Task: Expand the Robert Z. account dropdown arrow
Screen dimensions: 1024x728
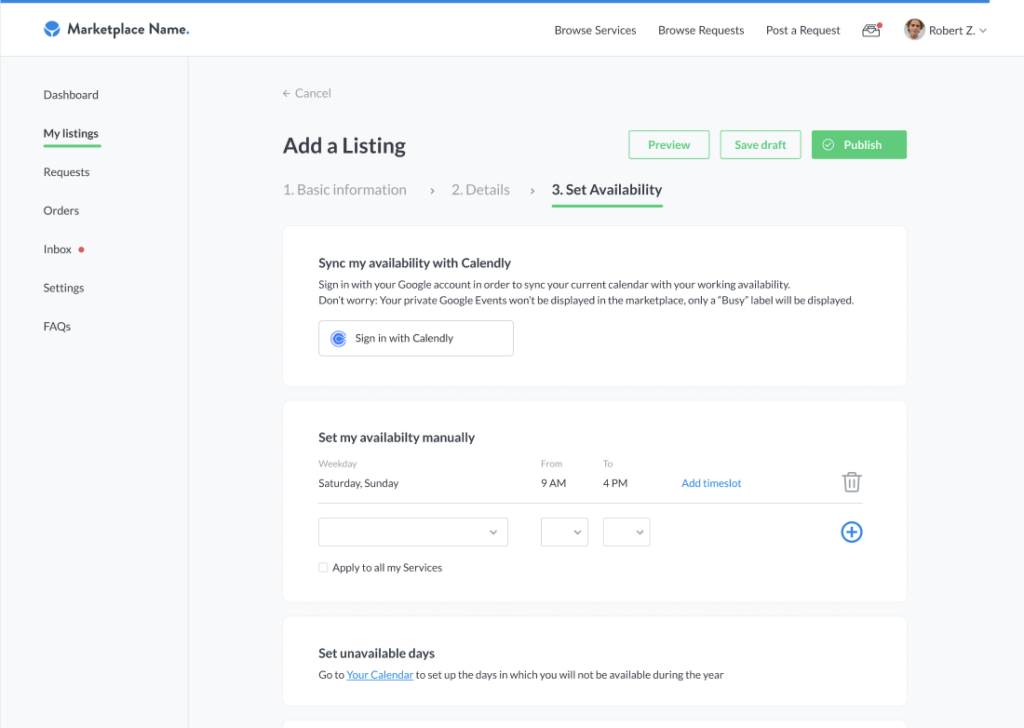Action: pyautogui.click(x=983, y=31)
